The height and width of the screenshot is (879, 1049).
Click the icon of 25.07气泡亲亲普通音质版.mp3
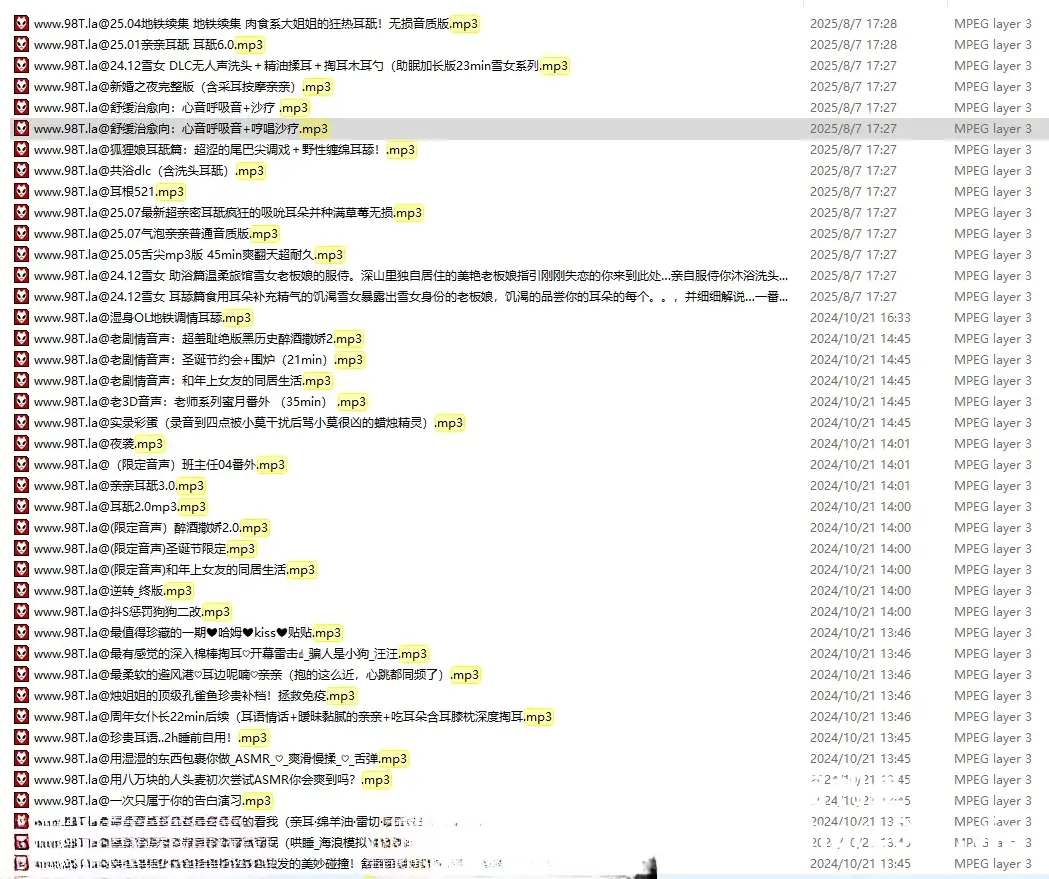pos(20,234)
